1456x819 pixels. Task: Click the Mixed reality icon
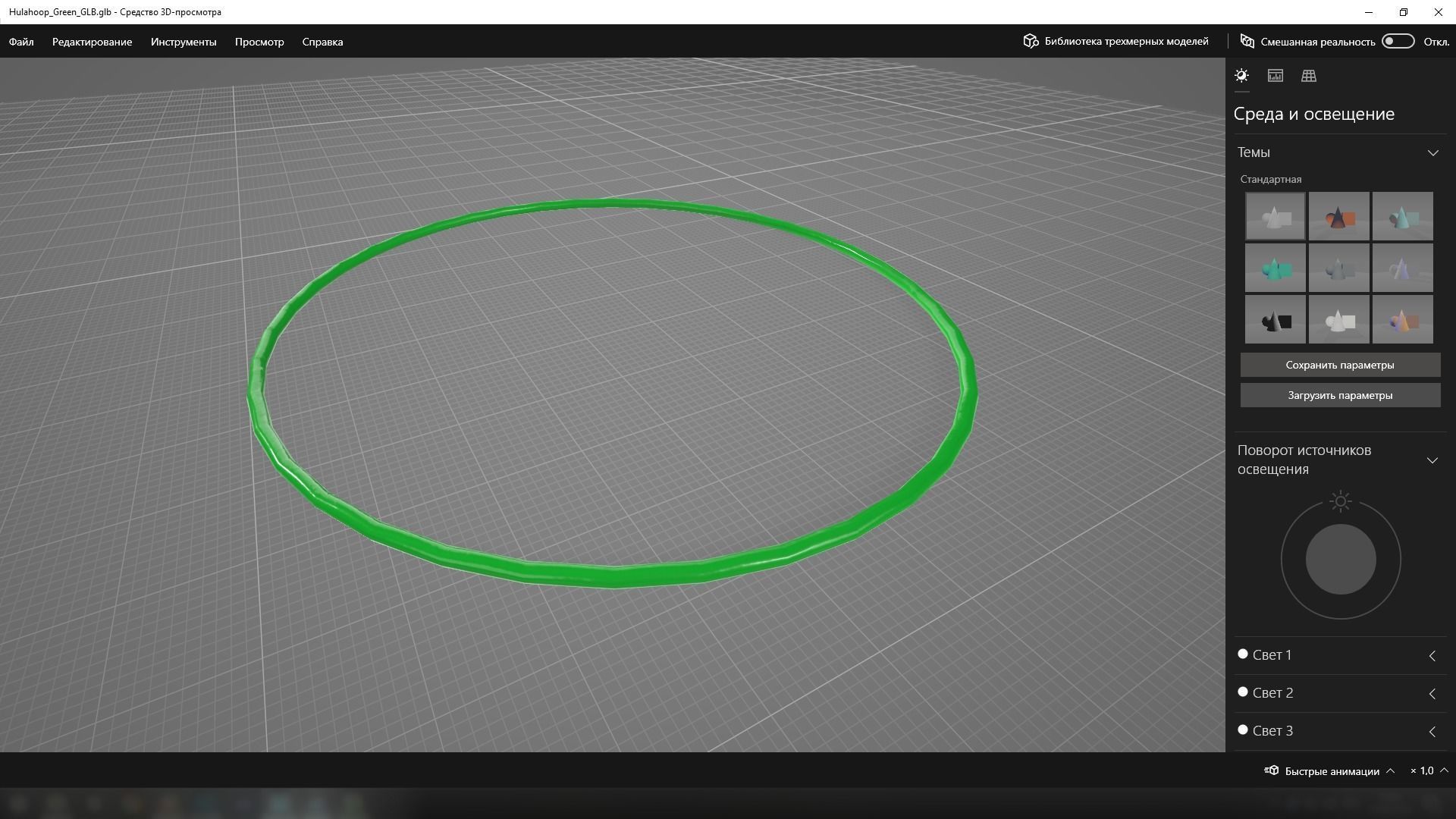click(1247, 41)
